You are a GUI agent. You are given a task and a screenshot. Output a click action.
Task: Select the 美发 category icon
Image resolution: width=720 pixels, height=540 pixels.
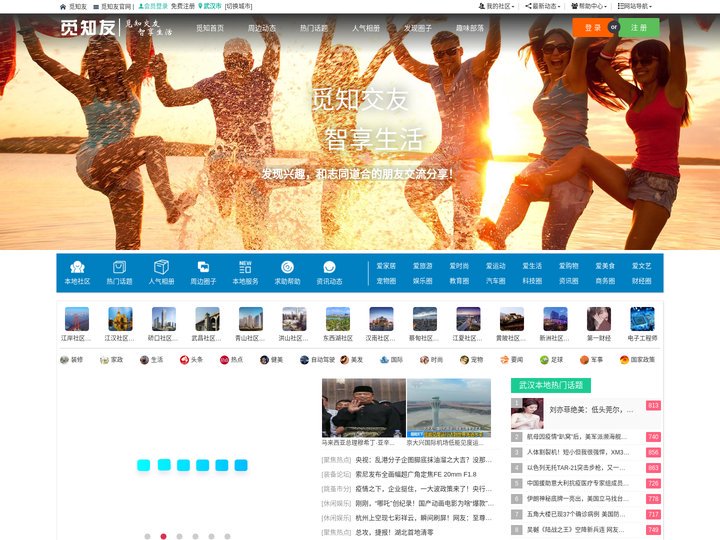(x=344, y=360)
